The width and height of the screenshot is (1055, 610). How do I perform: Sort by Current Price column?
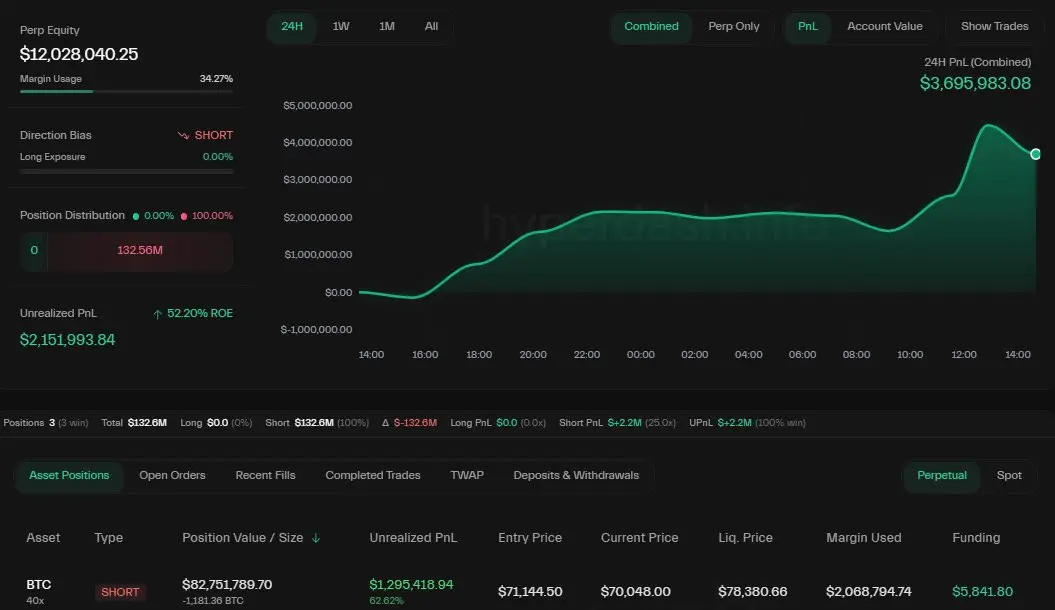pos(639,538)
